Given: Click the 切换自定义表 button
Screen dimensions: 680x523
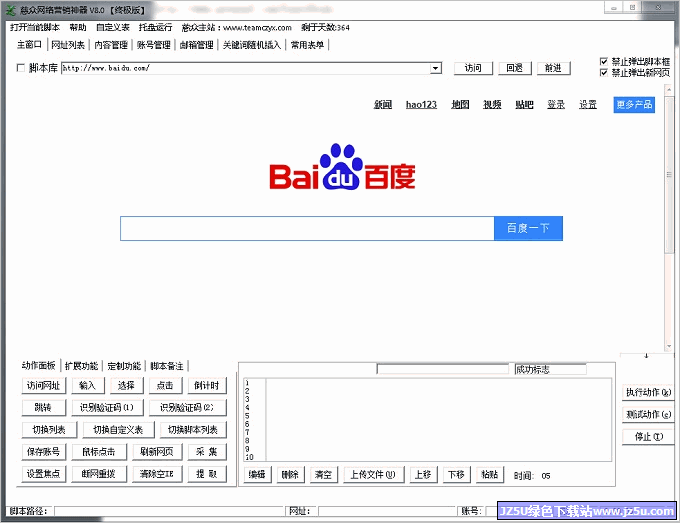Looking at the screenshot, I should tap(118, 430).
